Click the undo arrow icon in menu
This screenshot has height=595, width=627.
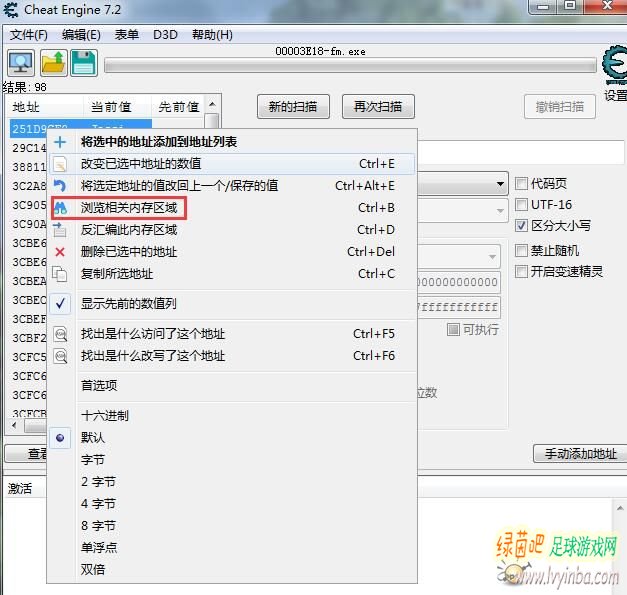(60, 186)
